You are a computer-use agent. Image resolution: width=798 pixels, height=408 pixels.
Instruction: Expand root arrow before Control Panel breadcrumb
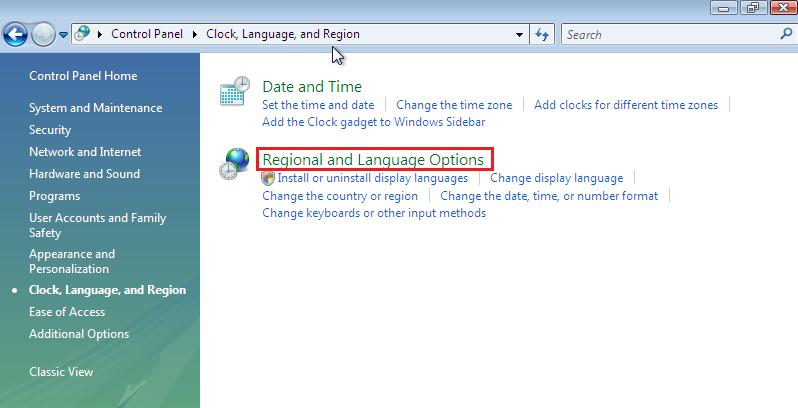click(x=100, y=35)
